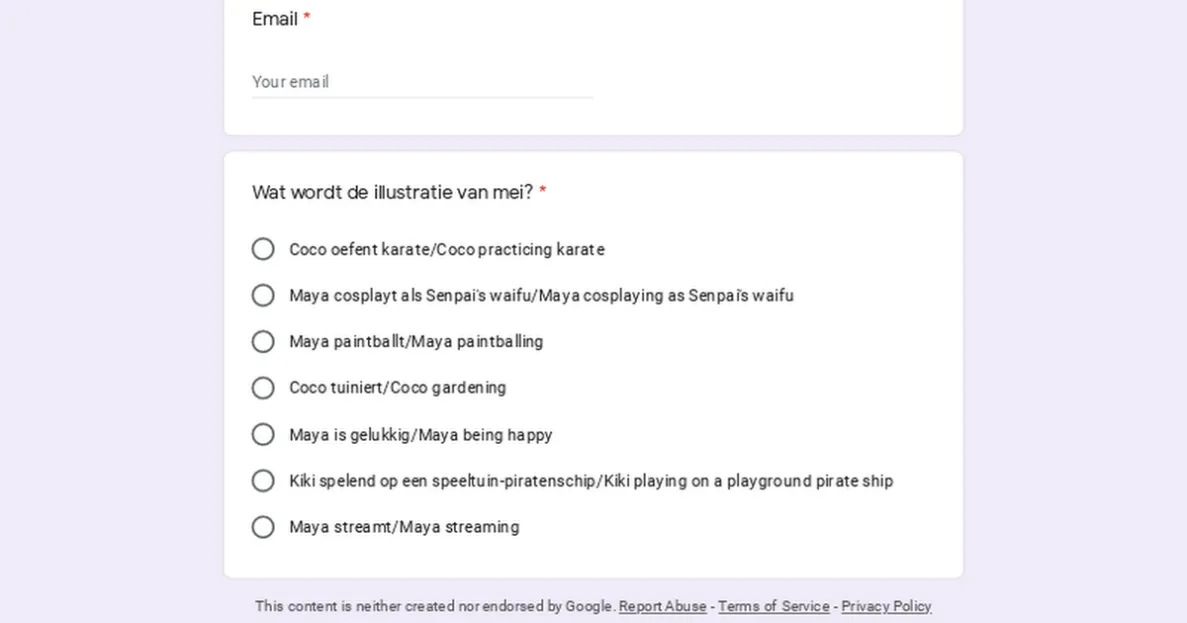The image size is (1187, 623).
Task: Click the 'Maya is gelukkig' option text
Action: click(x=420, y=435)
